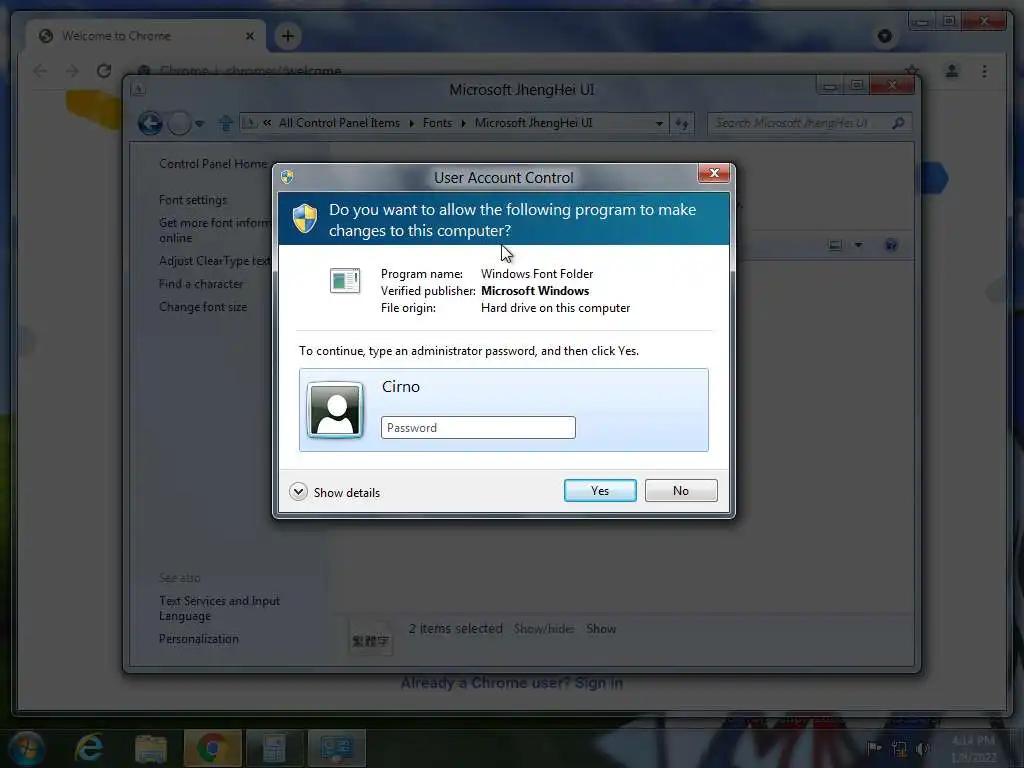Viewport: 1024px width, 768px height.
Task: Expand Show details chevron in UAC dialog
Action: tap(298, 492)
